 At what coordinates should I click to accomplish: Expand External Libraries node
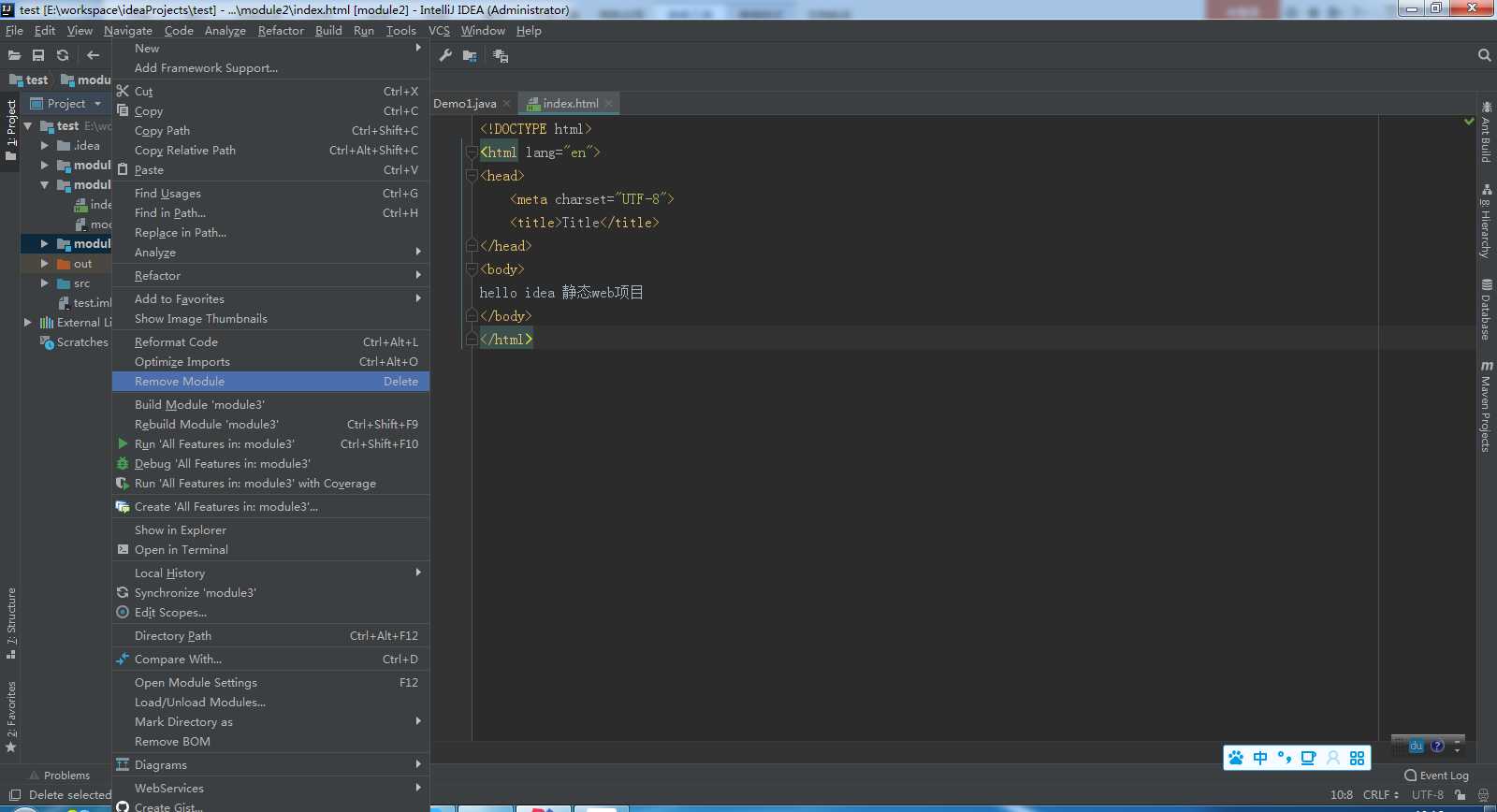[28, 323]
